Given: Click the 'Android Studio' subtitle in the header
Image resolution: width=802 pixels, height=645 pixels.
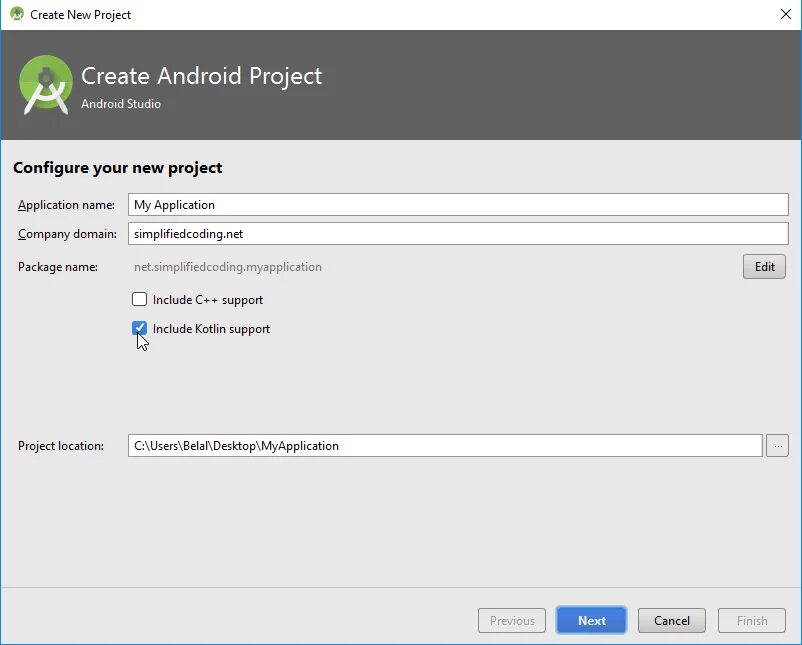Looking at the screenshot, I should pos(121,104).
